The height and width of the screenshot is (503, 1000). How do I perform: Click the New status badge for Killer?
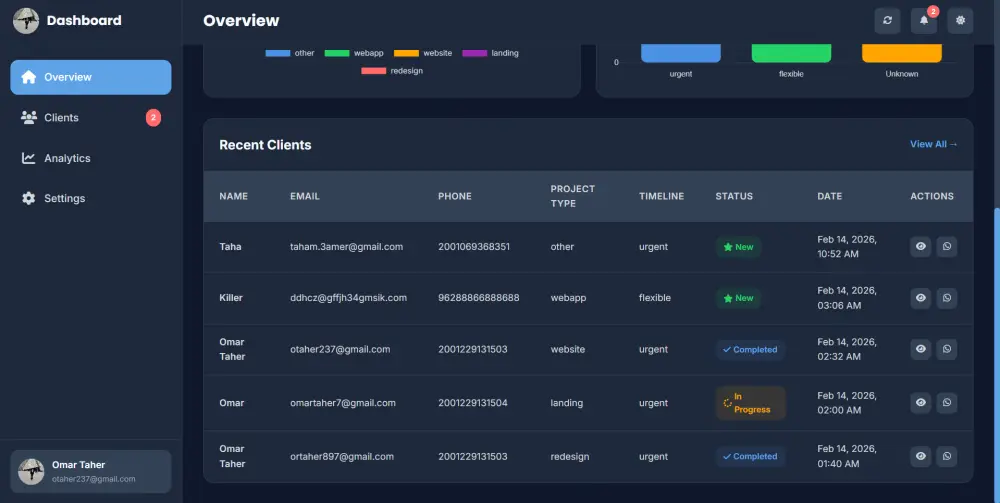point(738,298)
